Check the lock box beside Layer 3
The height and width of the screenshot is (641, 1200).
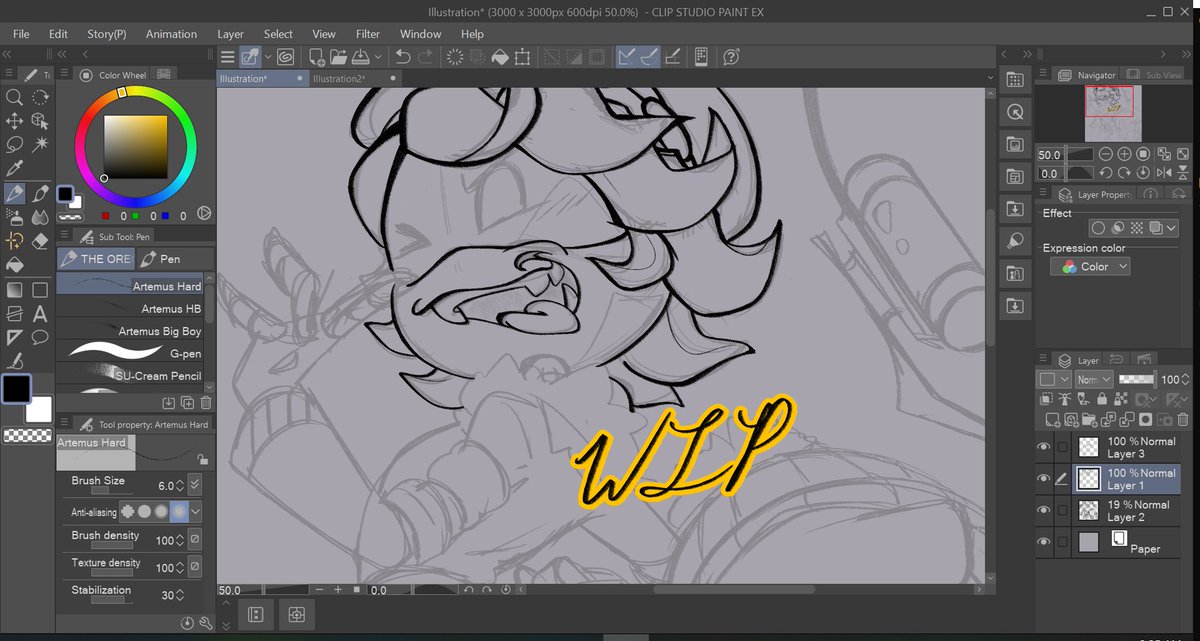click(1062, 447)
